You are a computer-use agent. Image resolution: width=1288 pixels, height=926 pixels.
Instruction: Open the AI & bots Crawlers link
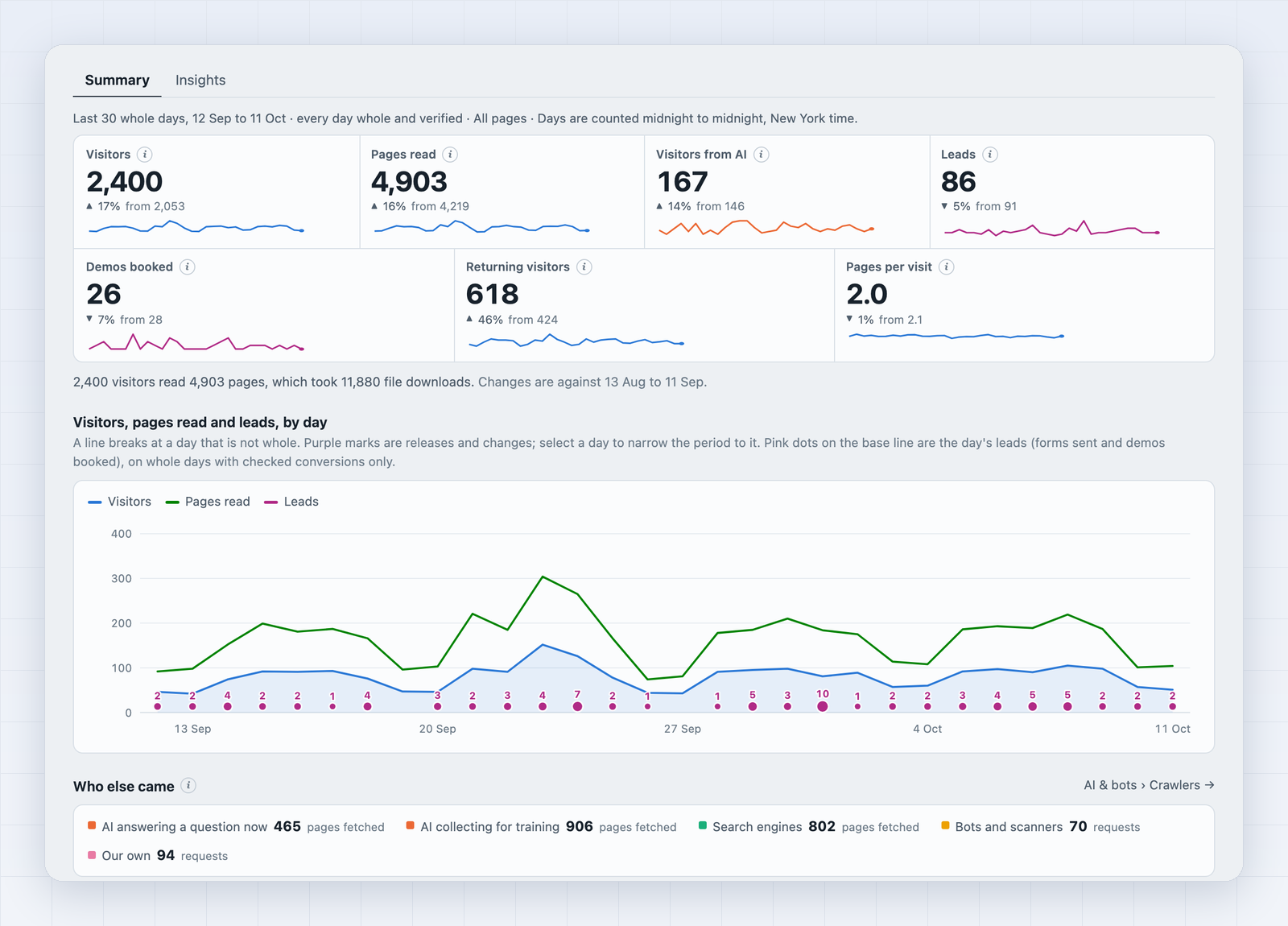tap(1149, 785)
